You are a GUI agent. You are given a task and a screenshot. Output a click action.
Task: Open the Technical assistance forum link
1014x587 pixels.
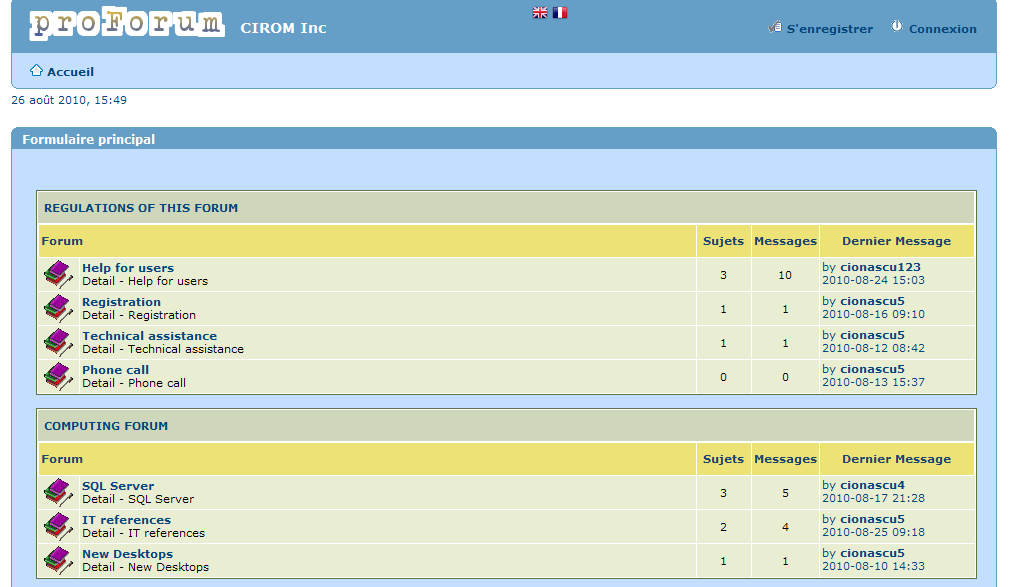pos(149,336)
